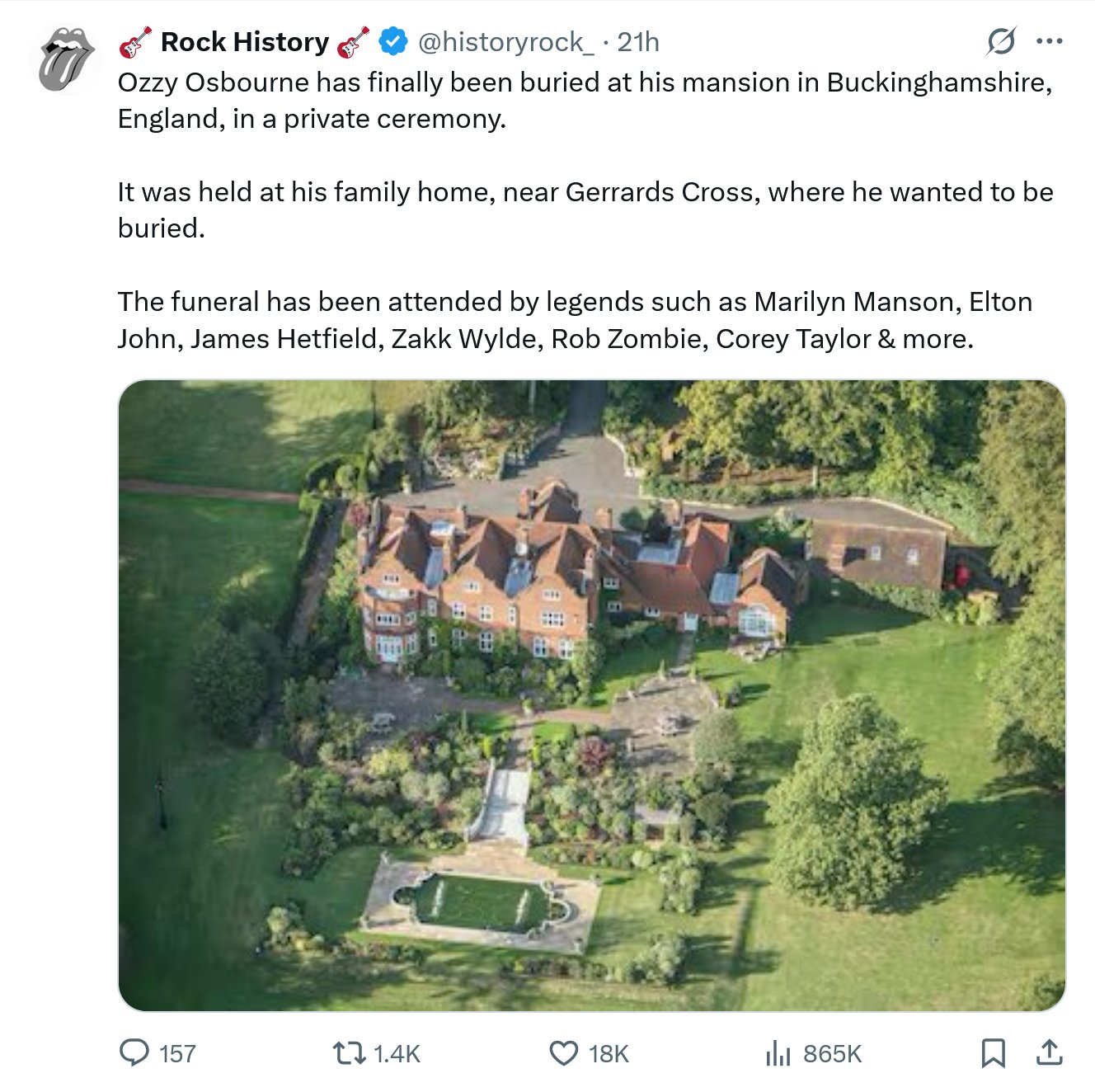Like the post with the heart icon
This screenshot has width=1095, height=1092.
564,1053
